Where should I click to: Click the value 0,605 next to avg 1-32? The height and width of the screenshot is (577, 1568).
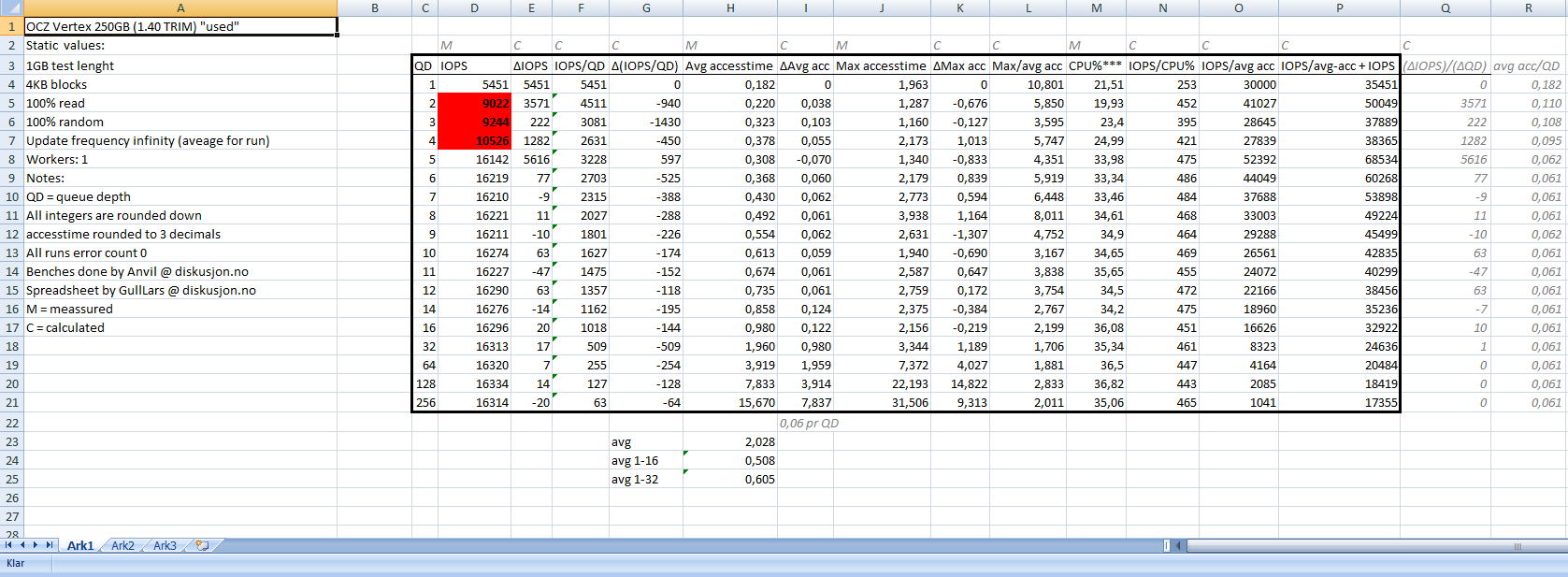pos(729,479)
